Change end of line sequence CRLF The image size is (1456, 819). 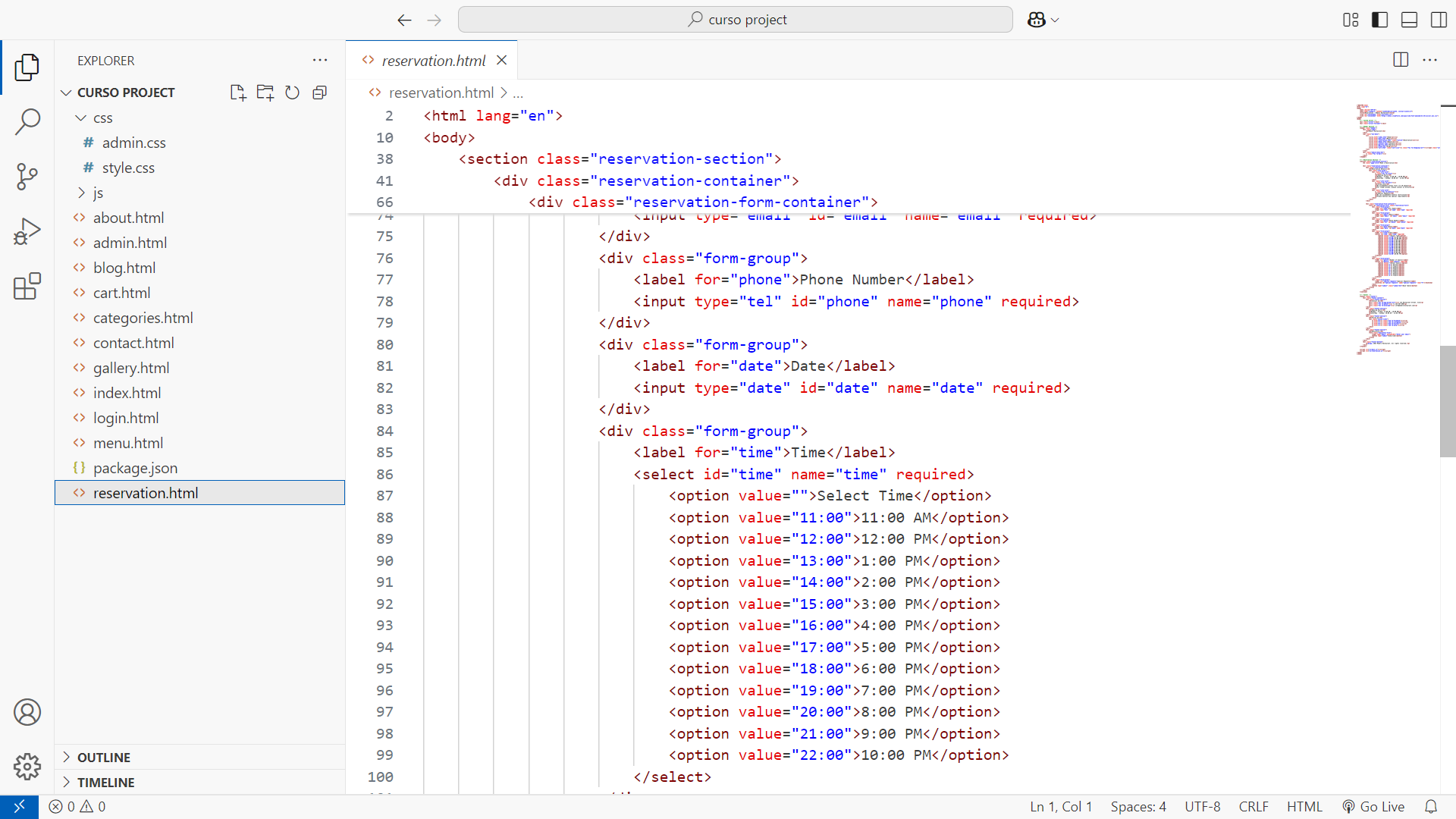pos(1254,807)
